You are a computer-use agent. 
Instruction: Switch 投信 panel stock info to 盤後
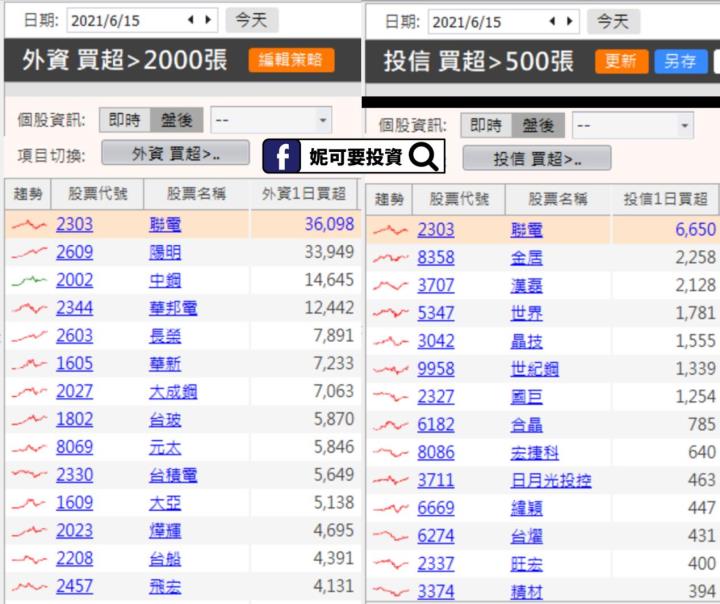pos(538,125)
